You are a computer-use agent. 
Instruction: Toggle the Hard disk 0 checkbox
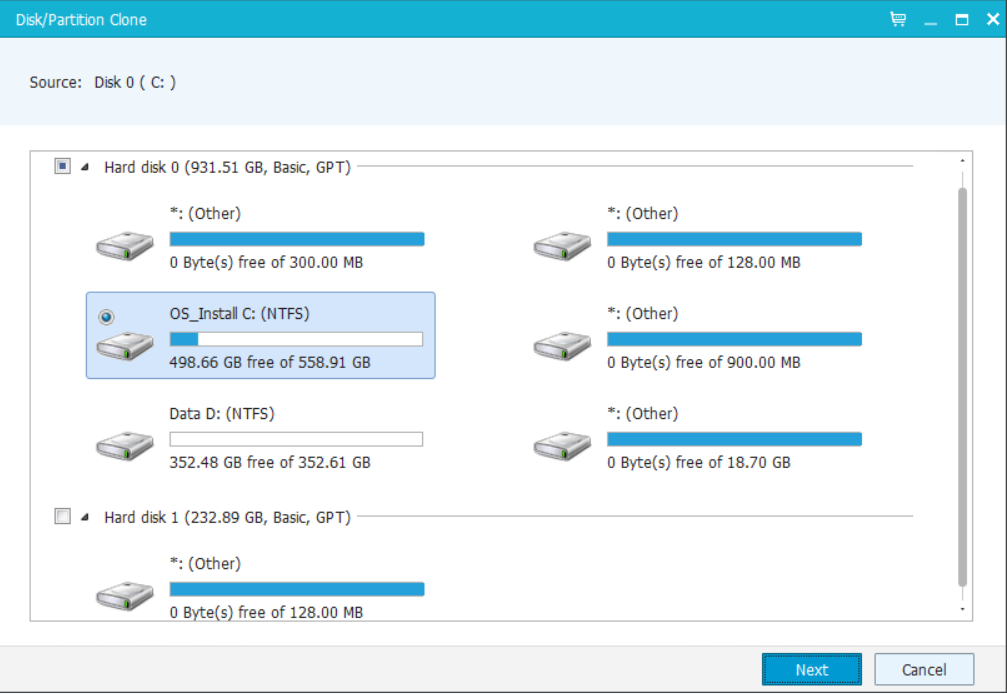tap(62, 166)
